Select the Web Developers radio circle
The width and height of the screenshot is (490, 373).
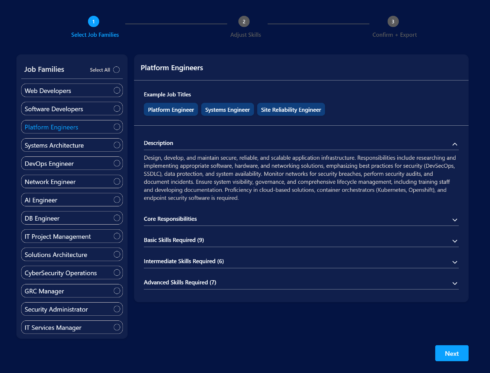117,90
